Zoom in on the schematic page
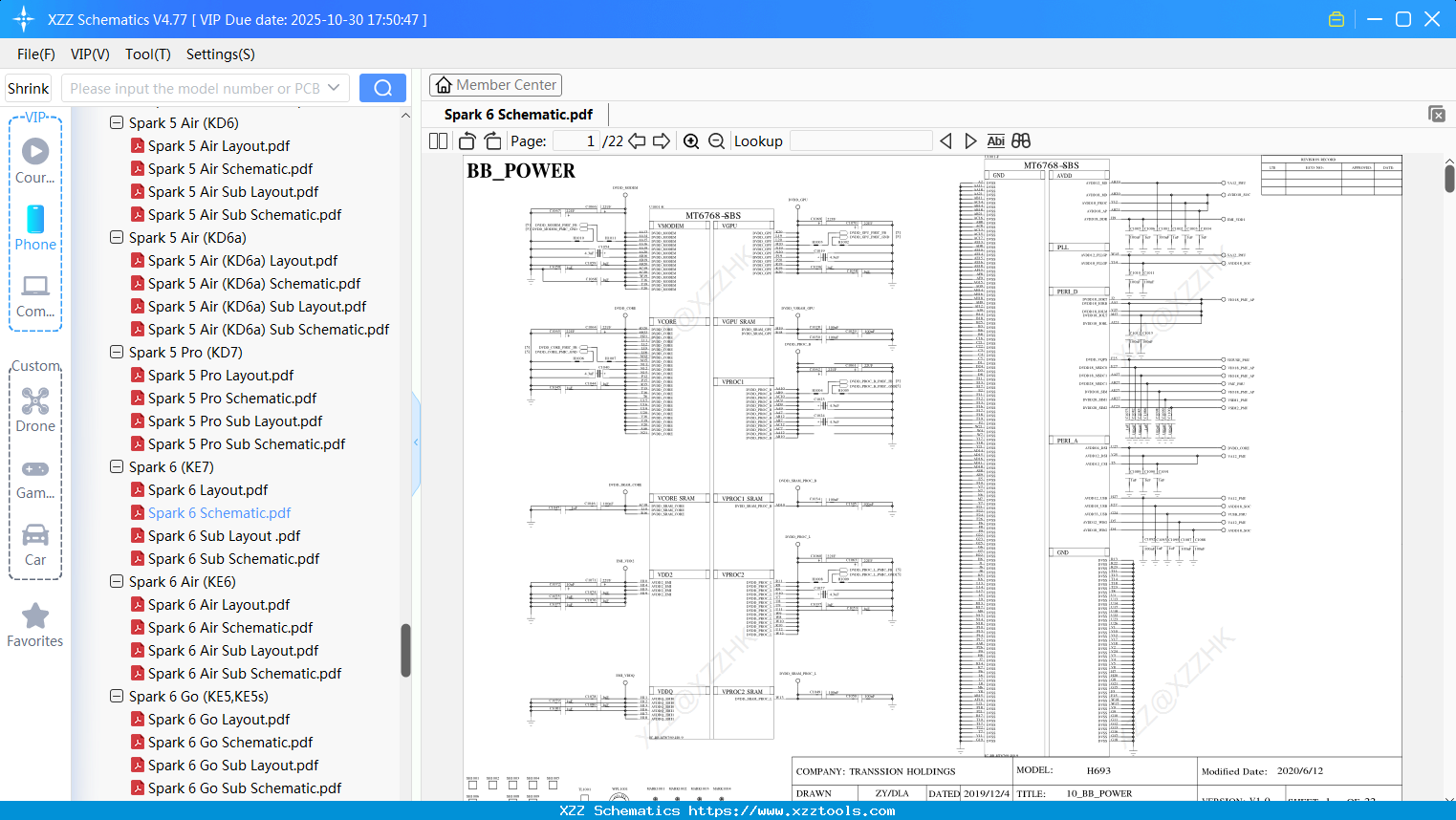The image size is (1456, 820). click(691, 140)
